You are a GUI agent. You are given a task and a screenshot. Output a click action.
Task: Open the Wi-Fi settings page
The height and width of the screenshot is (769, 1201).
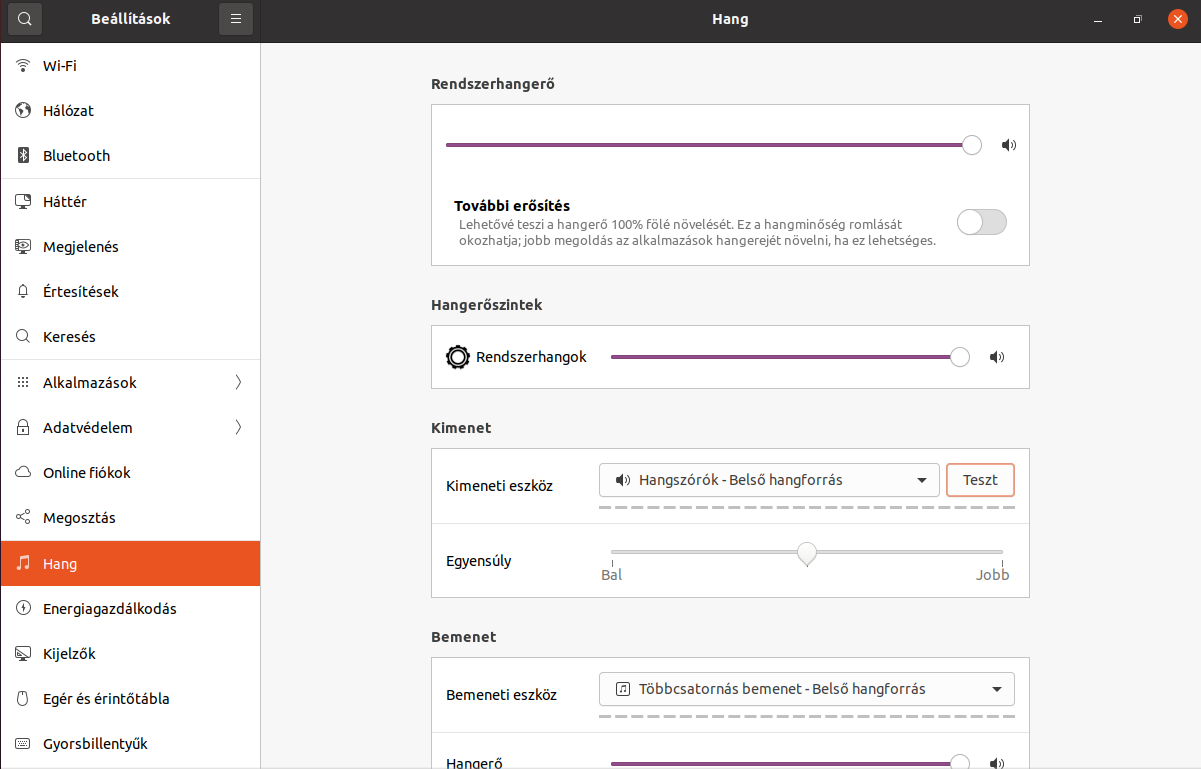[x=130, y=66]
